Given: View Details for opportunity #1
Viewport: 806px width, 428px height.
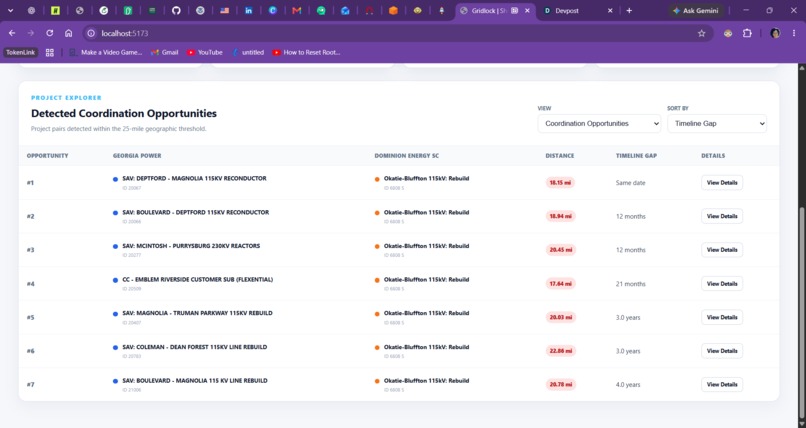Looking at the screenshot, I should click(722, 182).
